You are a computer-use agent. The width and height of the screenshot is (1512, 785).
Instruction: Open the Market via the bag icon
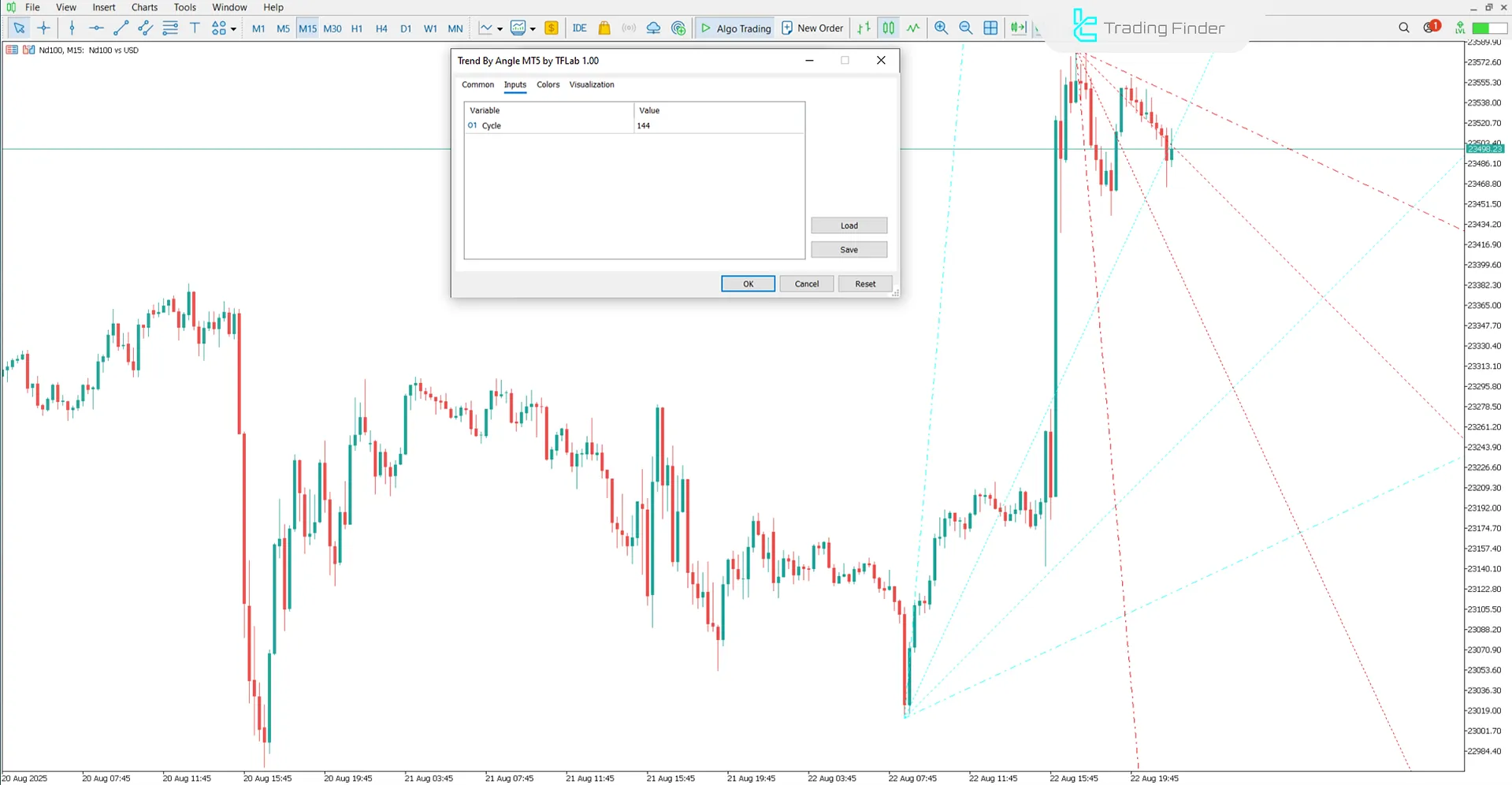(x=604, y=28)
